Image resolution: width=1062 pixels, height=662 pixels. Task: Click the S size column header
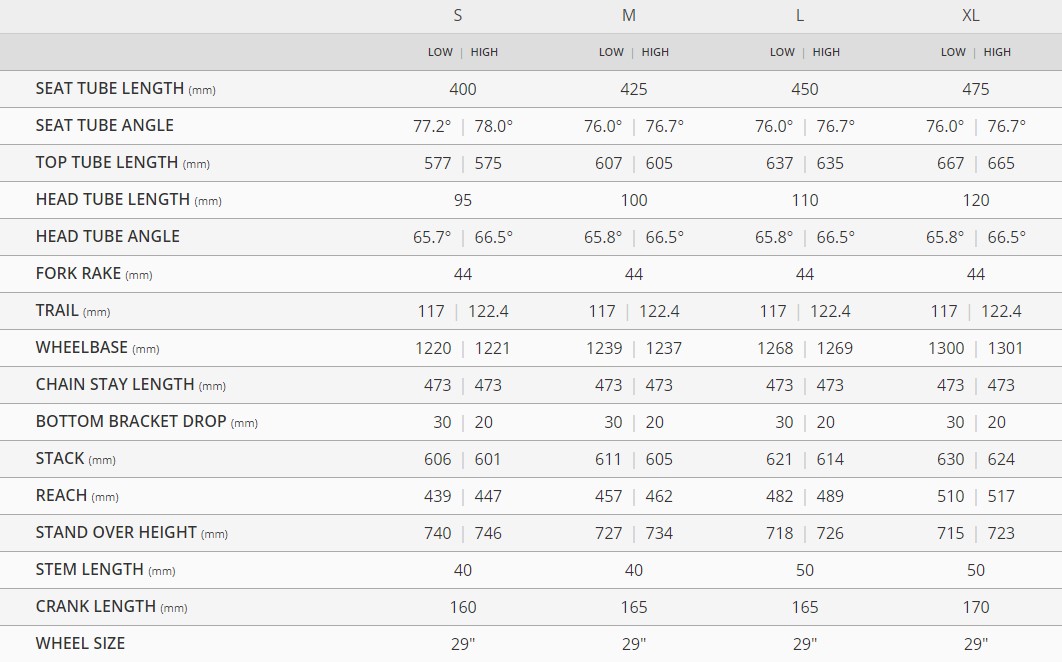coord(458,15)
